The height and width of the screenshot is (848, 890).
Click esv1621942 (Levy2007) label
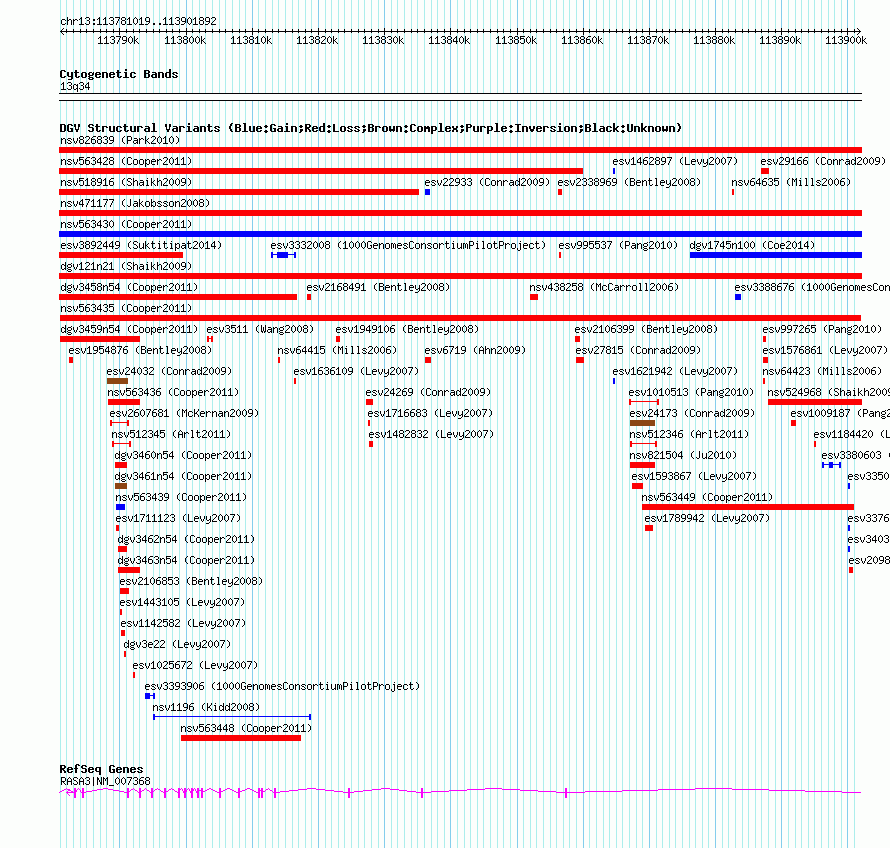pos(675,371)
